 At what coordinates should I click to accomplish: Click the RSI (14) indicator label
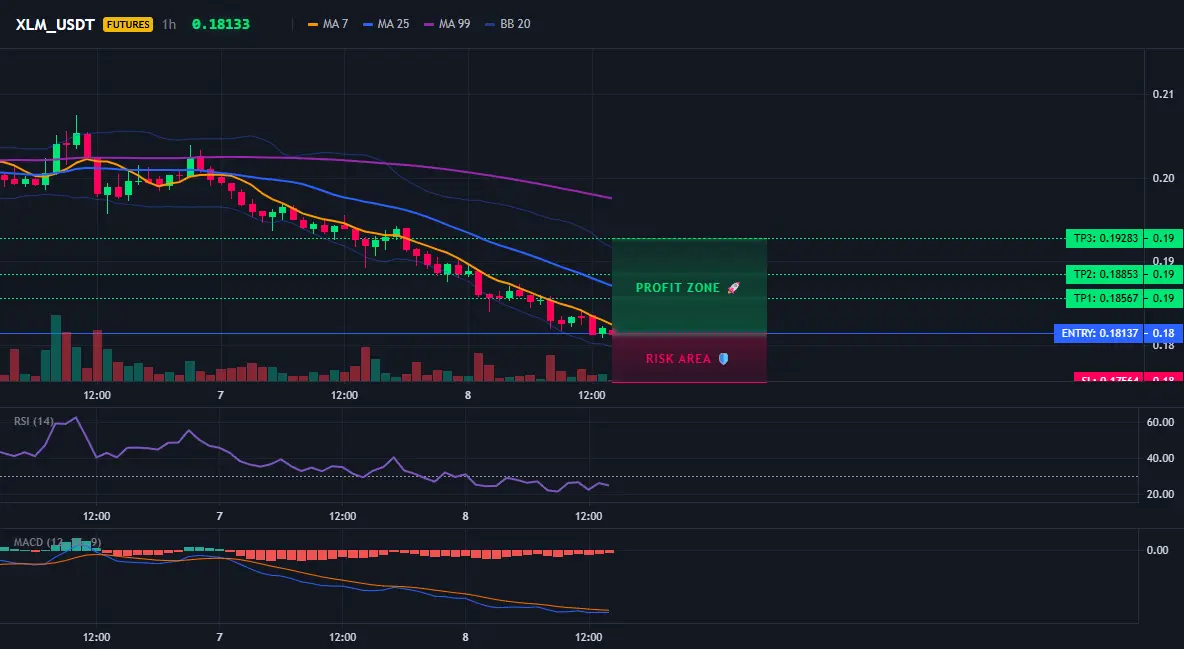coord(34,421)
